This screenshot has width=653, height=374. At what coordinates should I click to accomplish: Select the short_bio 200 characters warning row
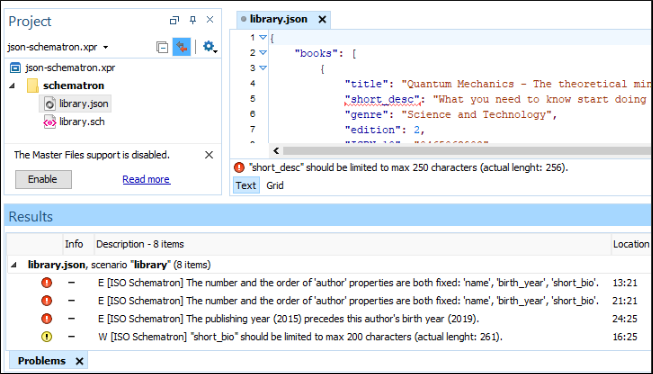(x=300, y=337)
